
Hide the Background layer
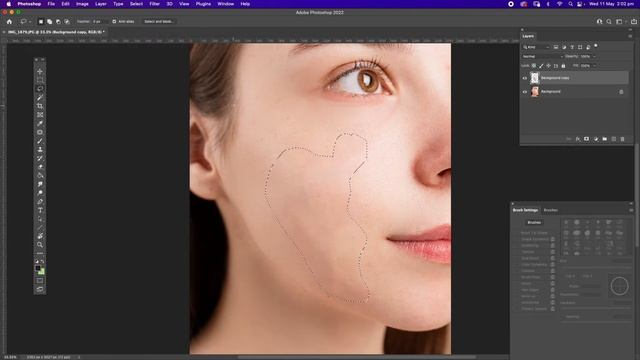click(x=525, y=92)
